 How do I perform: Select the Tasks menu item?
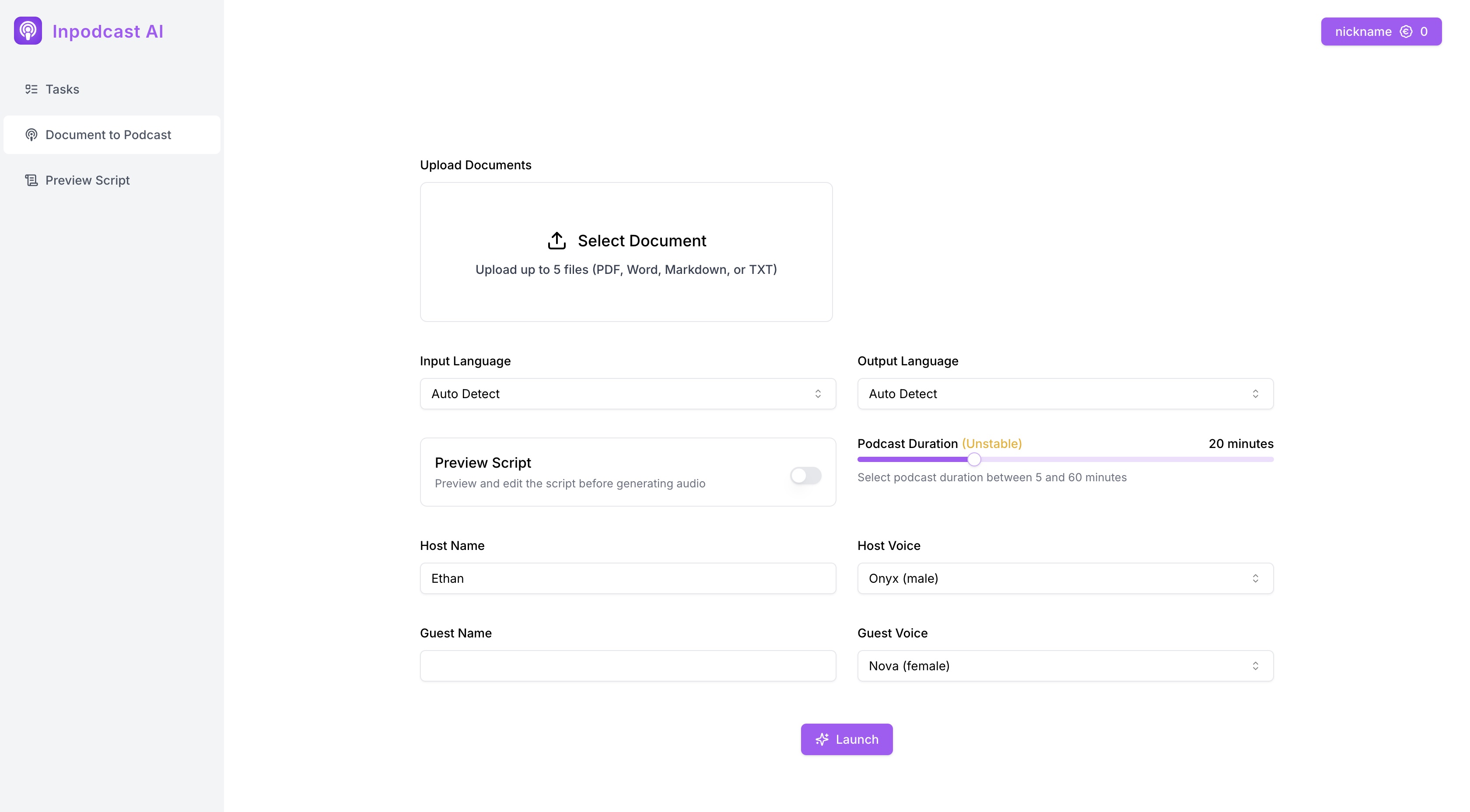click(62, 89)
